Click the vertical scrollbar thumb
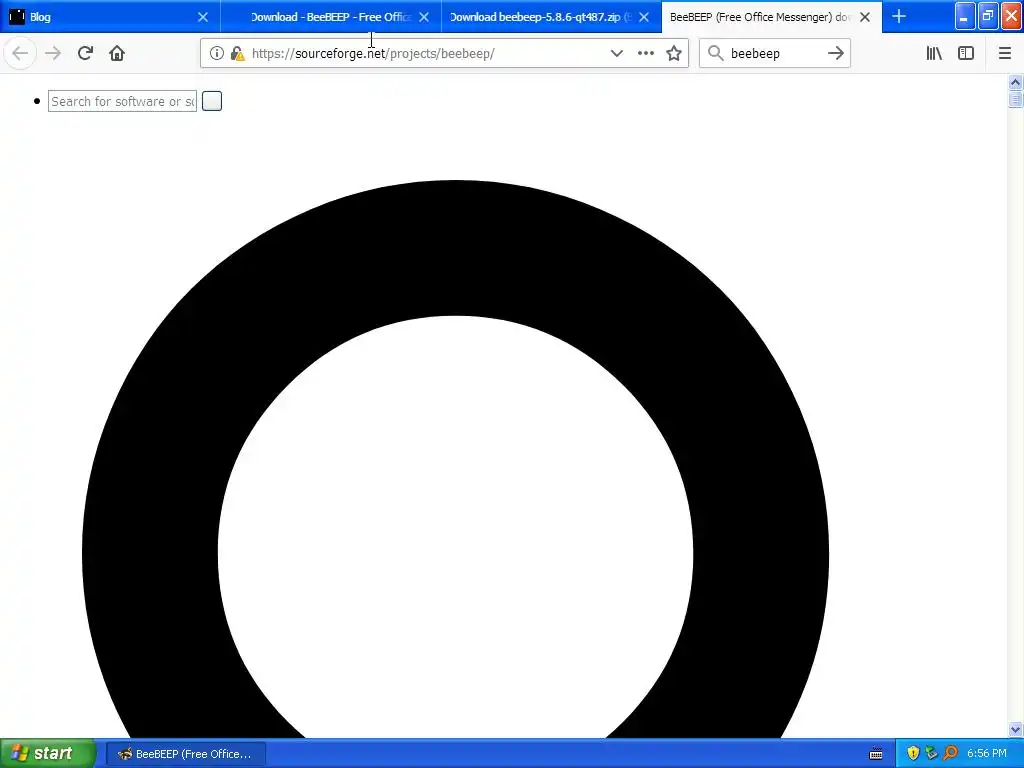Image resolution: width=1024 pixels, height=768 pixels. coord(1015,99)
